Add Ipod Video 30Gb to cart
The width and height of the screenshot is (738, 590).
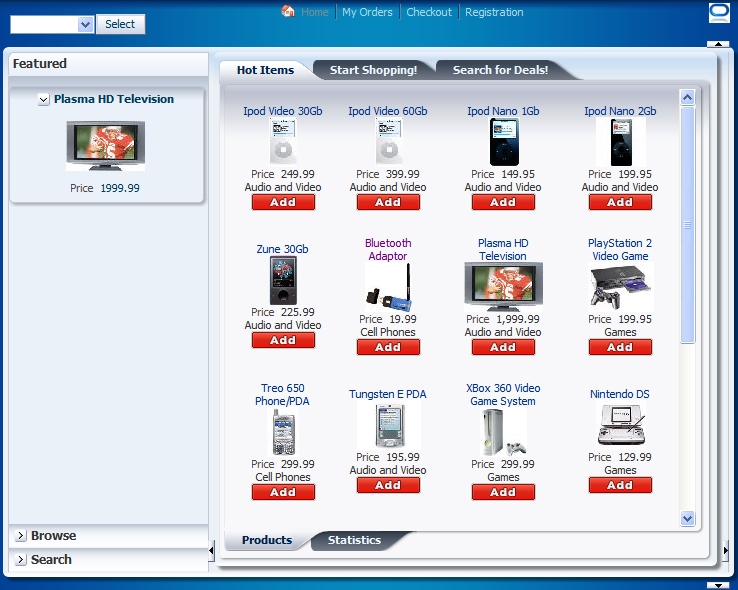283,202
